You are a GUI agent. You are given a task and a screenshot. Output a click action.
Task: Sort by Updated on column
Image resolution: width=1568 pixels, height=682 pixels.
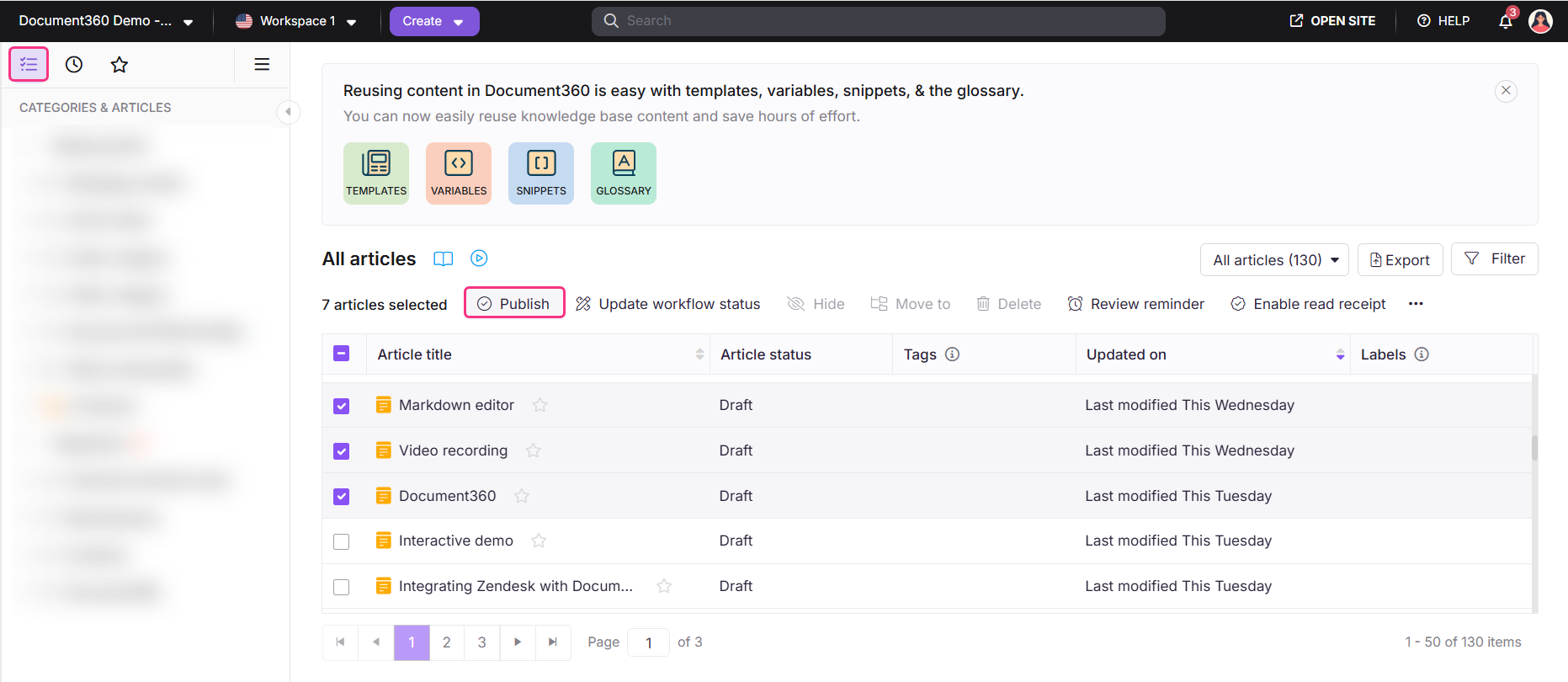(1340, 354)
